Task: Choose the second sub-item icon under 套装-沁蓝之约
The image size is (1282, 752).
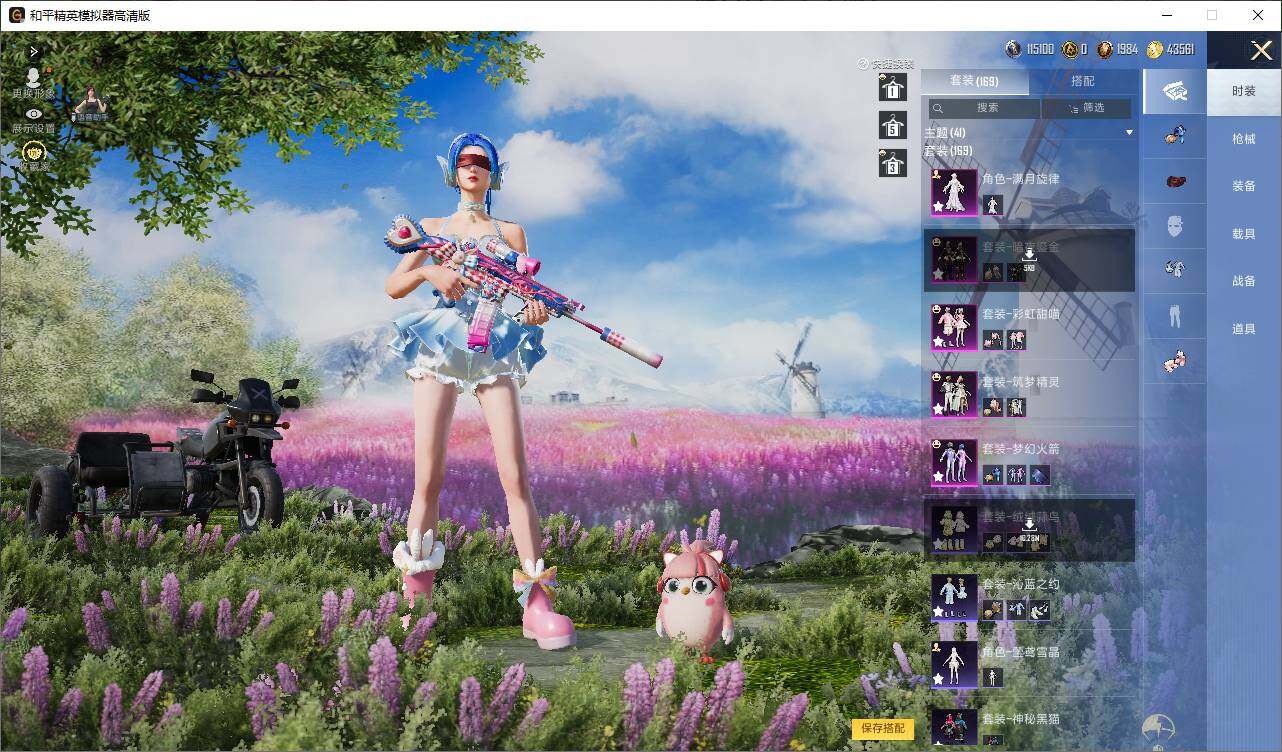Action: (x=1016, y=610)
